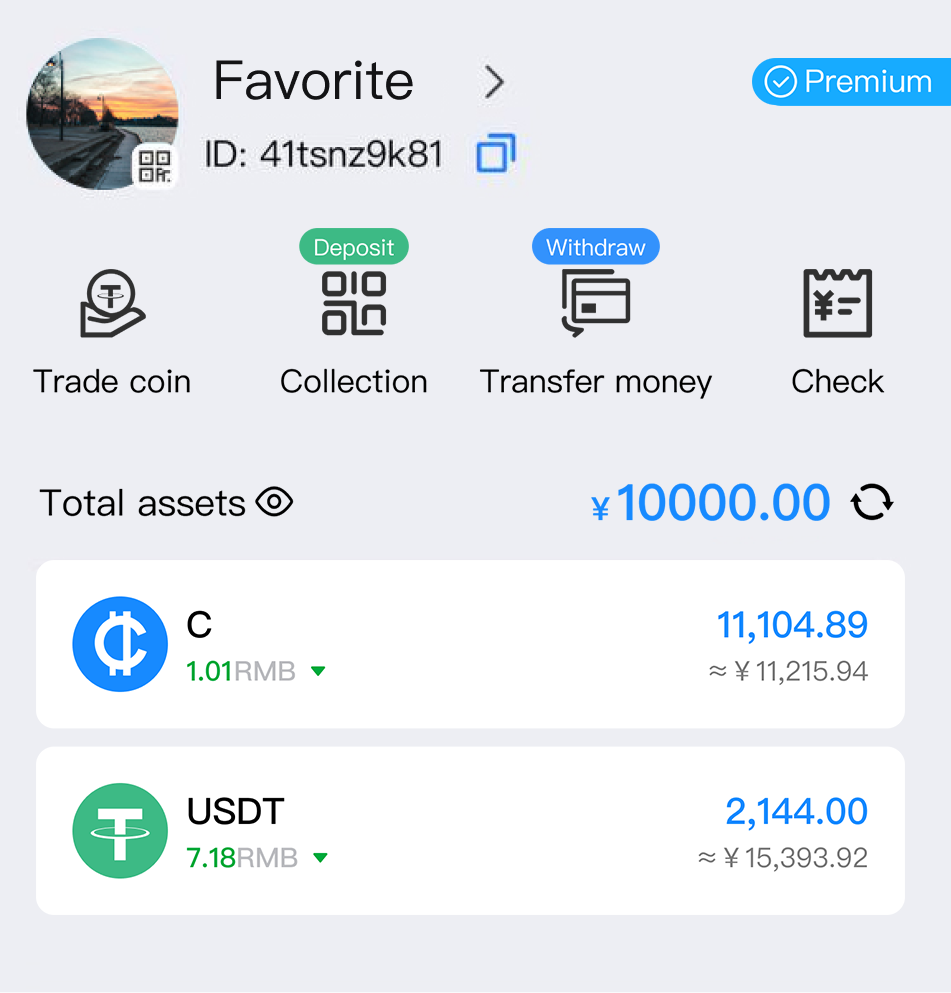The image size is (951, 993).
Task: Tap the blue C coin logo
Action: coord(120,644)
